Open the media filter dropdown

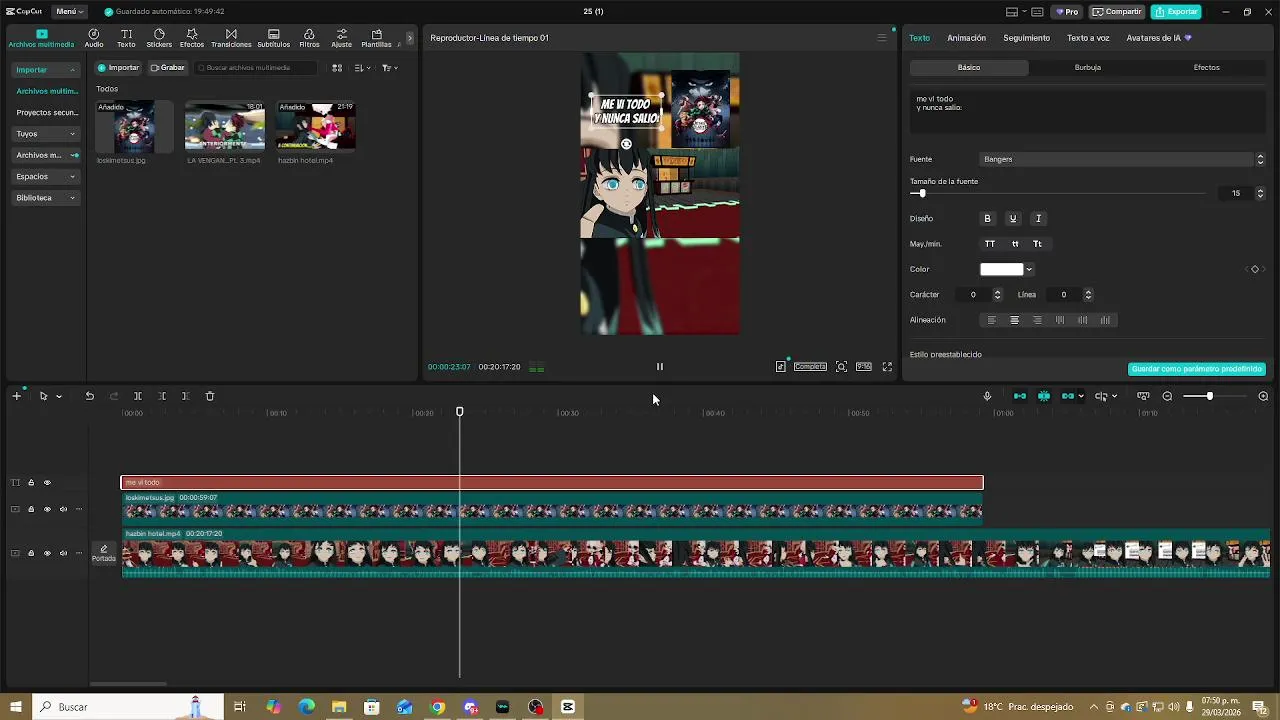point(390,68)
